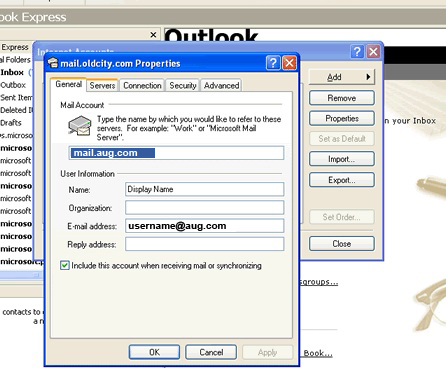
Task: Cancel the Properties dialog
Action: coord(211,352)
